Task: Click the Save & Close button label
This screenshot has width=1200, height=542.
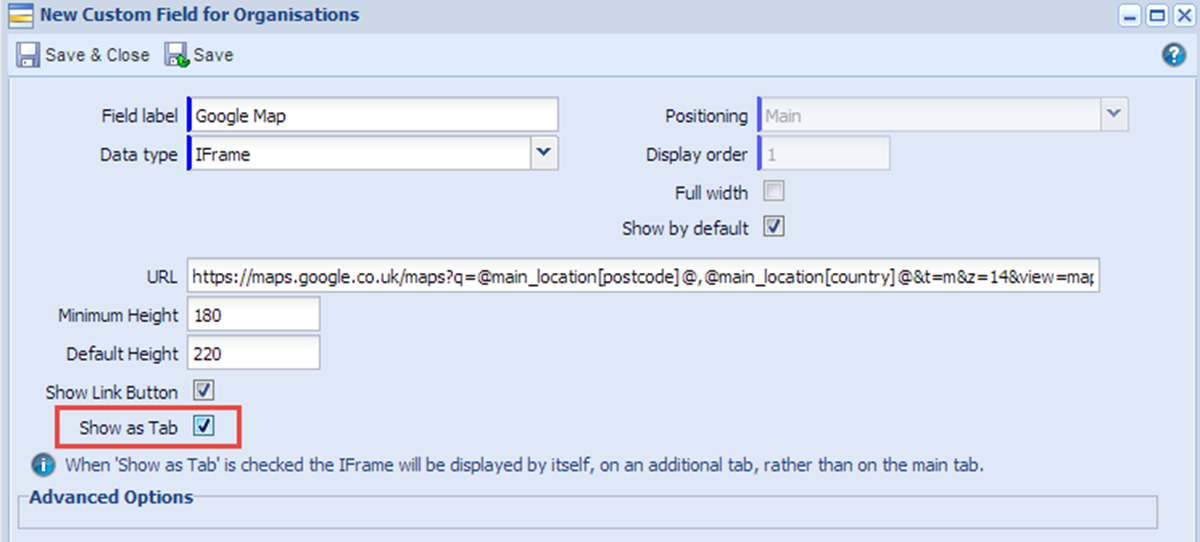Action: 97,55
